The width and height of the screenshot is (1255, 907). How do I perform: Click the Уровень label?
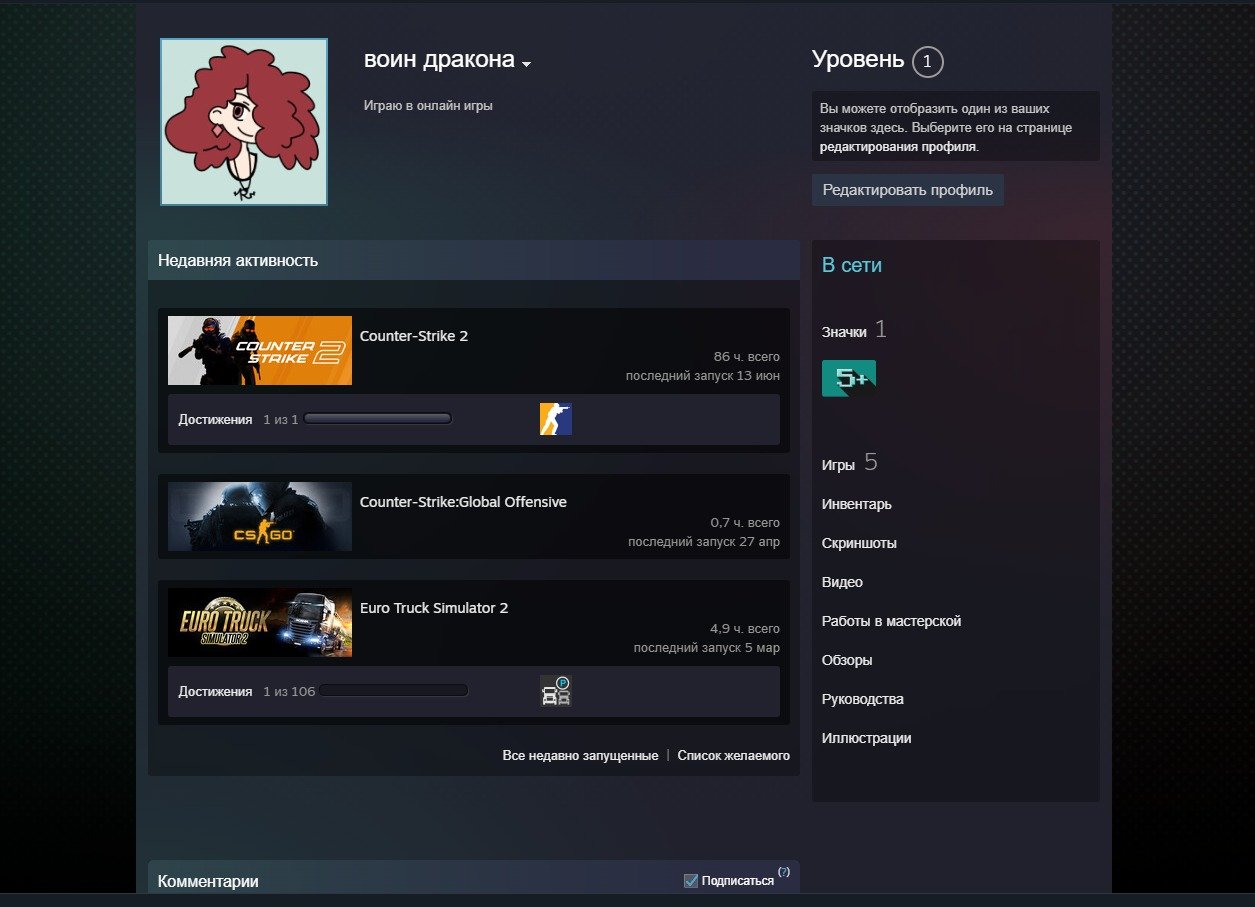tap(858, 60)
